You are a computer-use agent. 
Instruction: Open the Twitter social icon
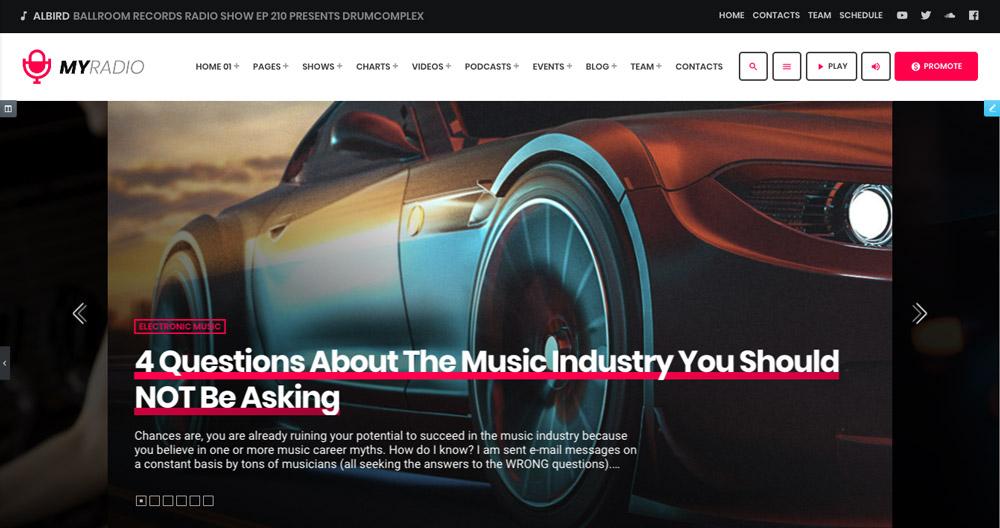(926, 15)
